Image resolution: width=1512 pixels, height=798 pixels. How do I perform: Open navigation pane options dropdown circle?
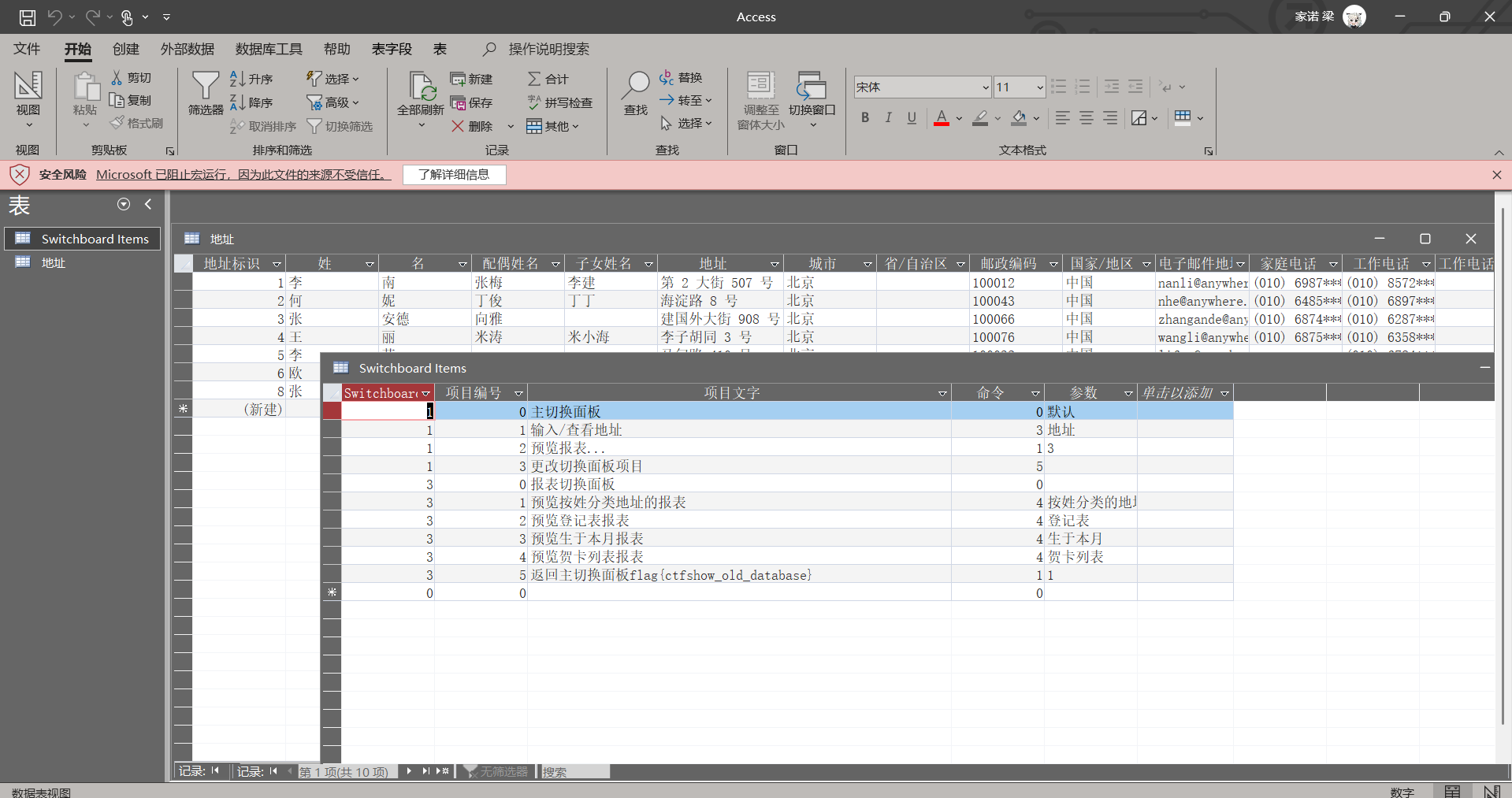(x=124, y=204)
